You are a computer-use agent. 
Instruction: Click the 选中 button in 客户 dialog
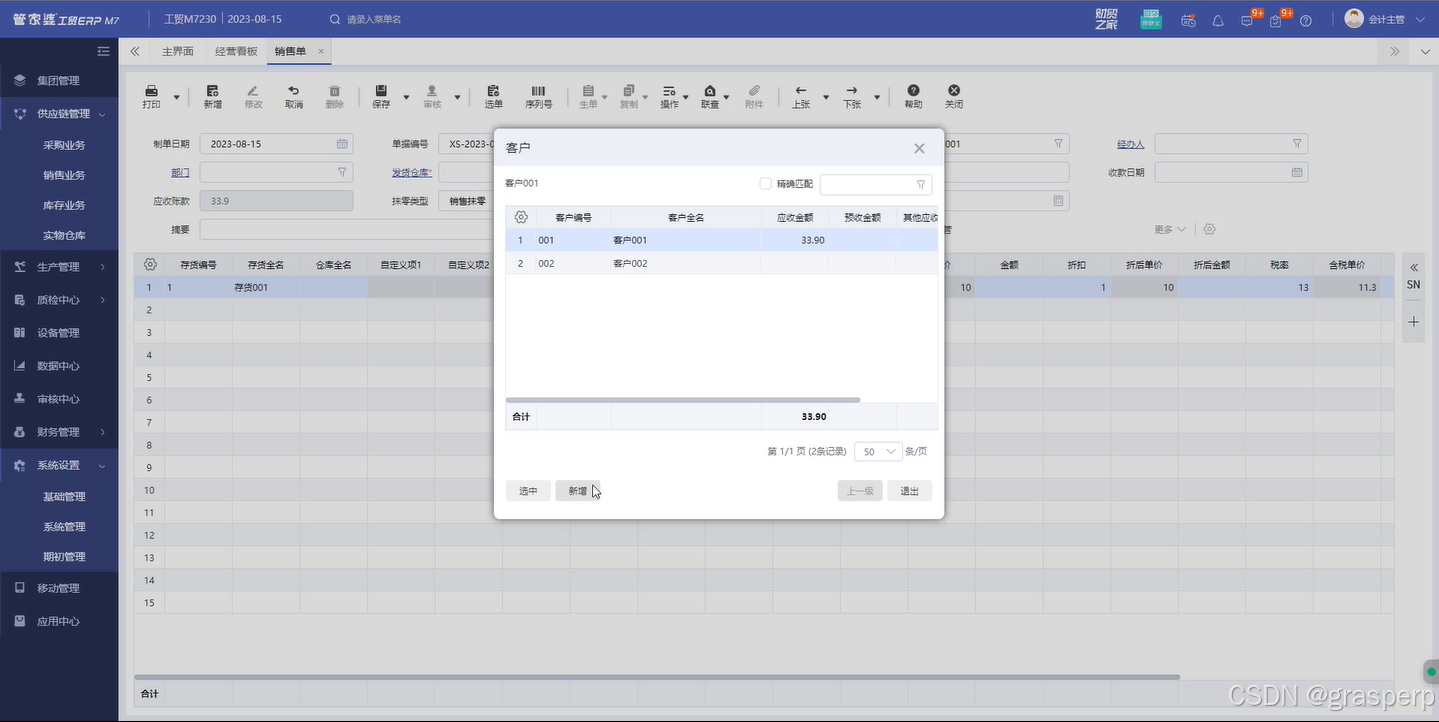click(528, 491)
